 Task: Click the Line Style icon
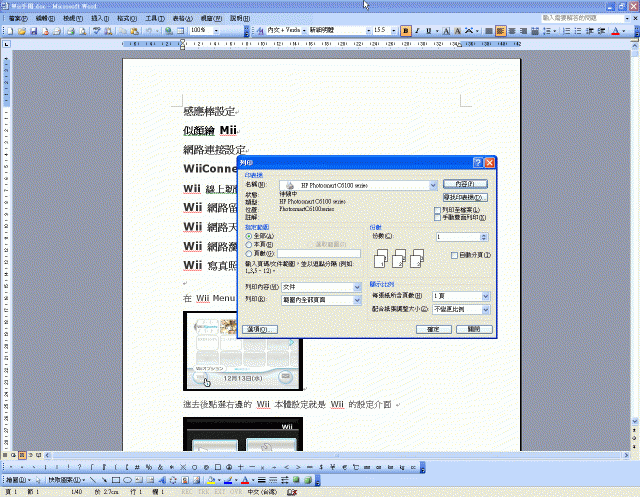(x=262, y=480)
